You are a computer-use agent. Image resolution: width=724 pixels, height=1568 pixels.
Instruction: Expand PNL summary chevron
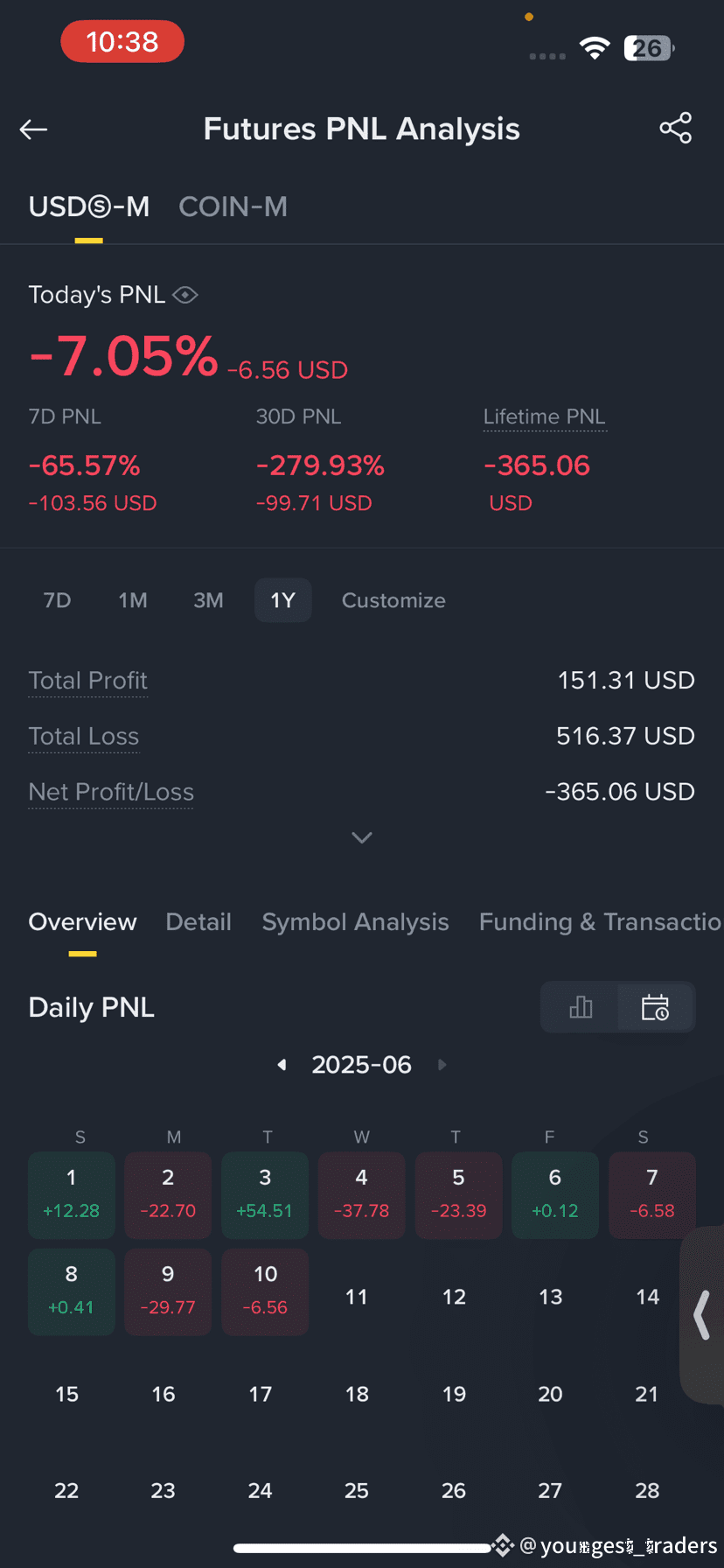(362, 837)
